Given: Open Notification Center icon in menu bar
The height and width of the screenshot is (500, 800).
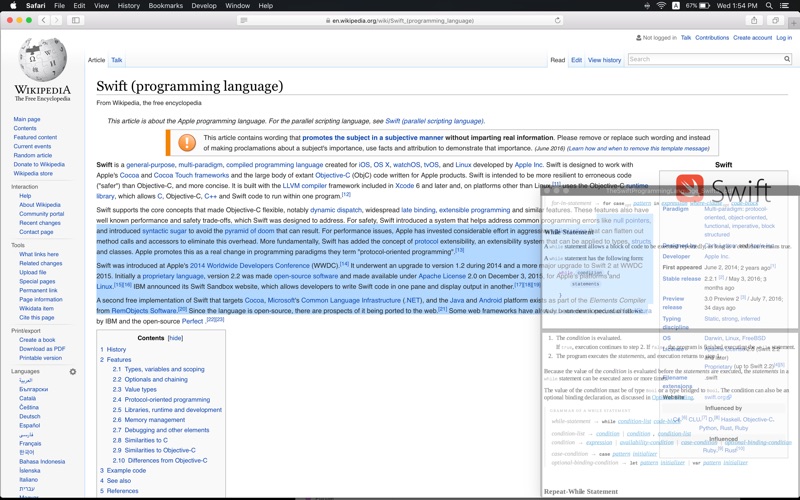Looking at the screenshot, I should tap(784, 6).
